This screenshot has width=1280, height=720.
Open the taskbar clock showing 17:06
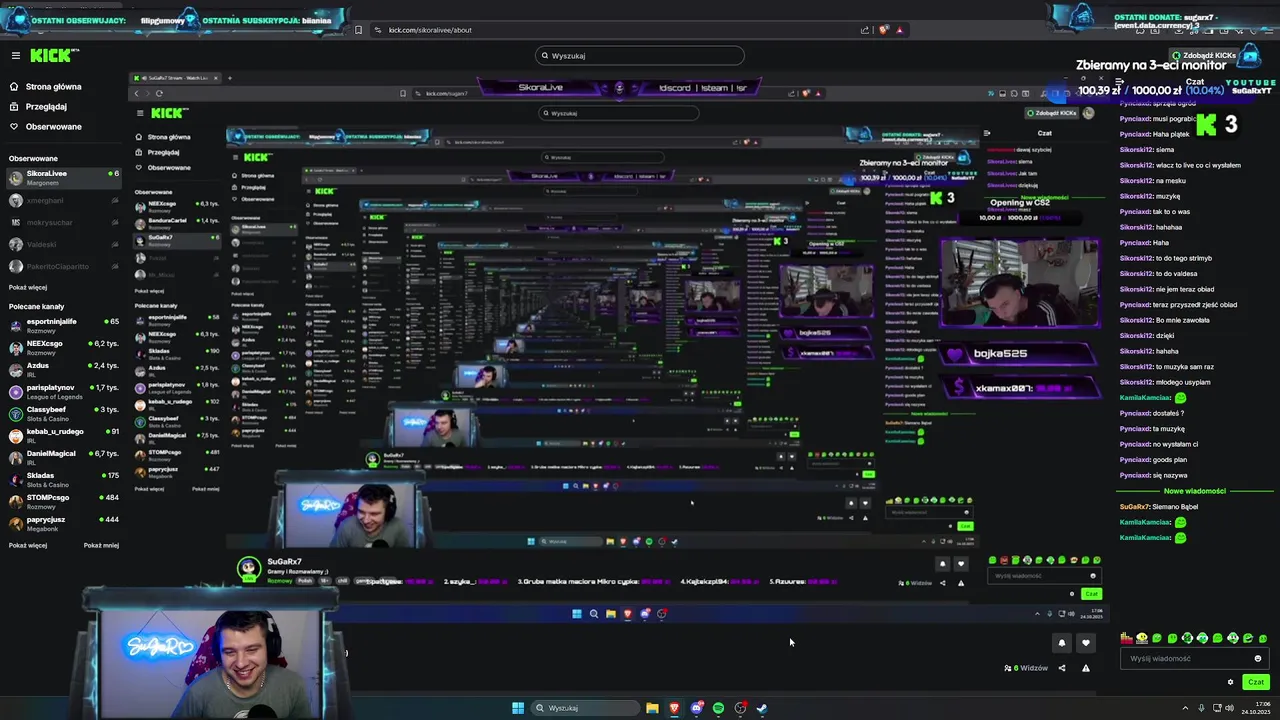click(1256, 708)
